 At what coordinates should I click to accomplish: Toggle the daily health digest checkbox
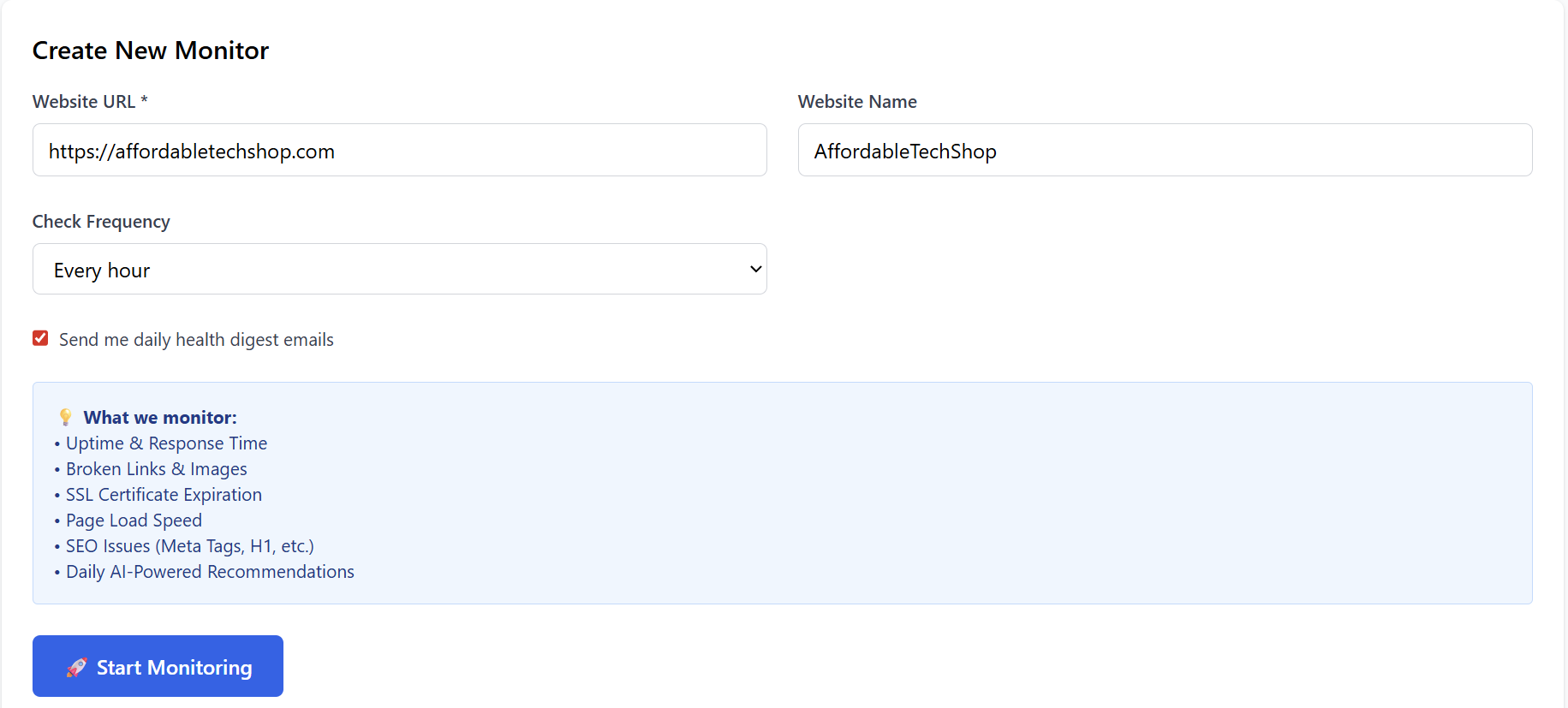tap(40, 339)
